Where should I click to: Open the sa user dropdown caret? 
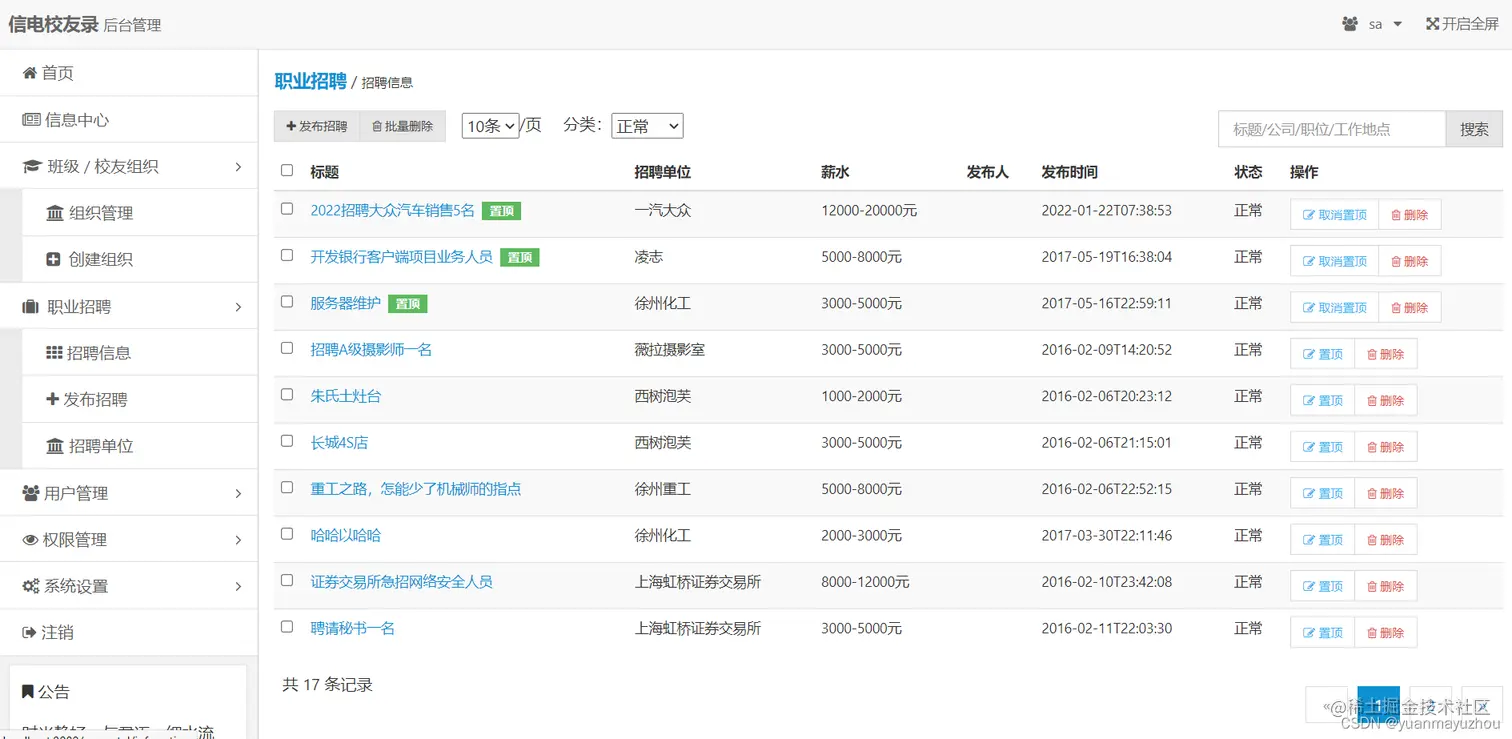[x=1398, y=24]
